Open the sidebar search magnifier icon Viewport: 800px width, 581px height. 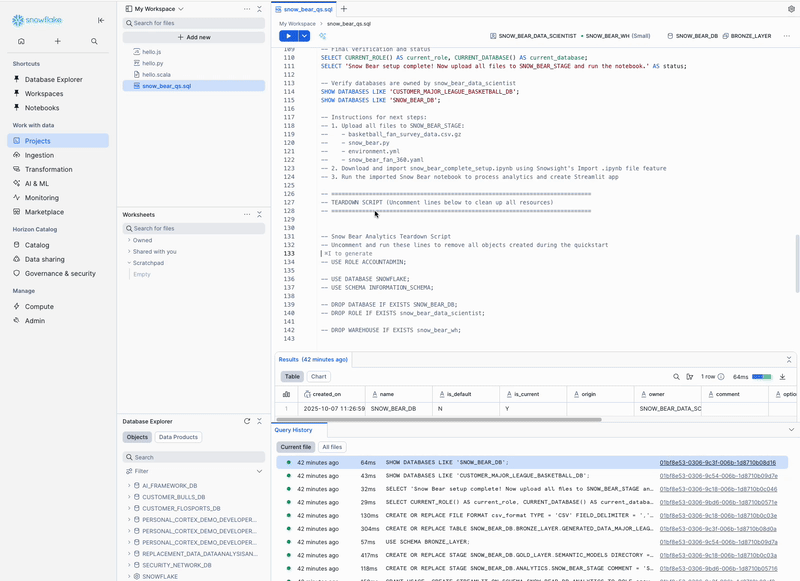tap(94, 41)
